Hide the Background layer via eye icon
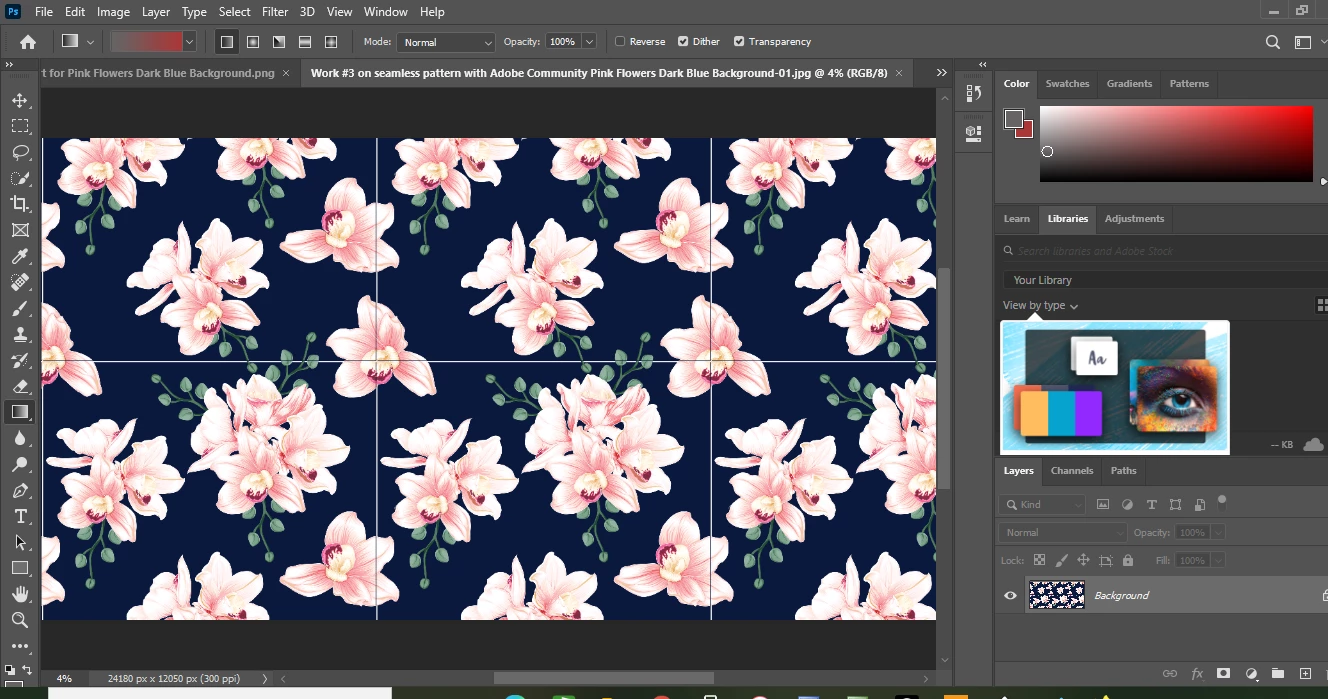1328x699 pixels. 1010,596
